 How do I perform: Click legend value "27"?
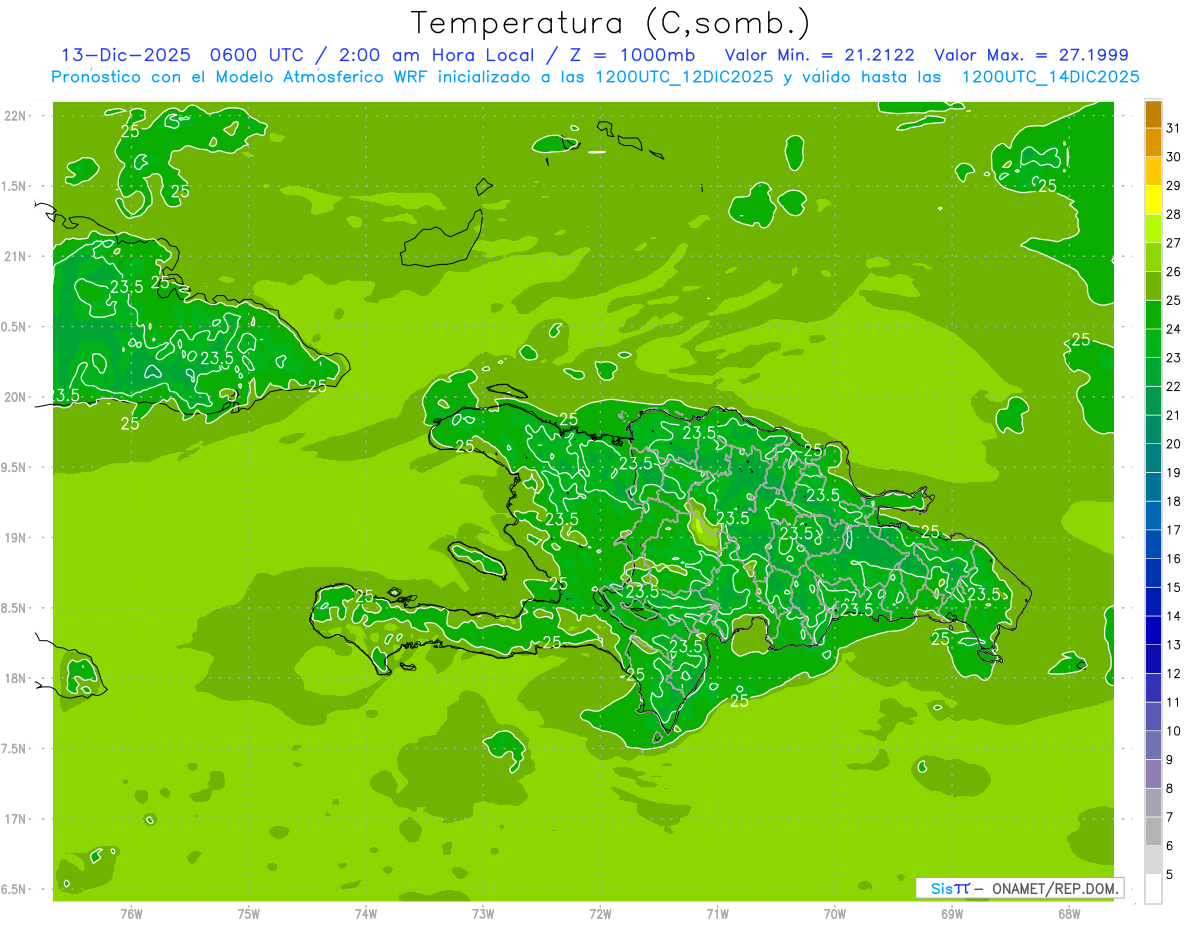pos(1173,243)
